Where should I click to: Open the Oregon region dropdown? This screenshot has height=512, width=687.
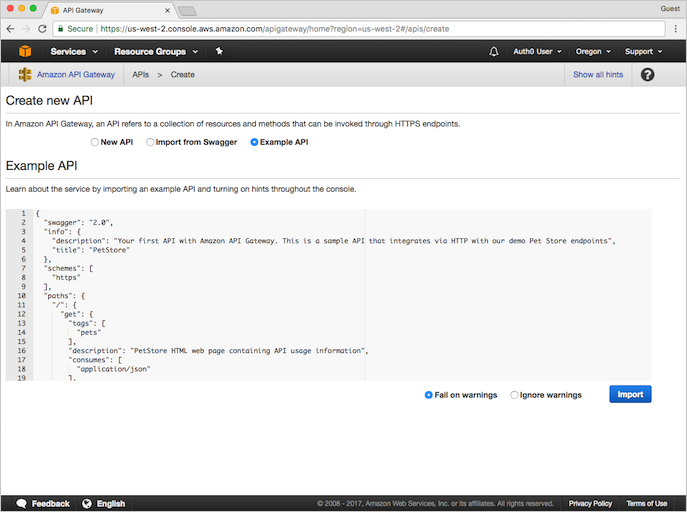click(x=593, y=52)
